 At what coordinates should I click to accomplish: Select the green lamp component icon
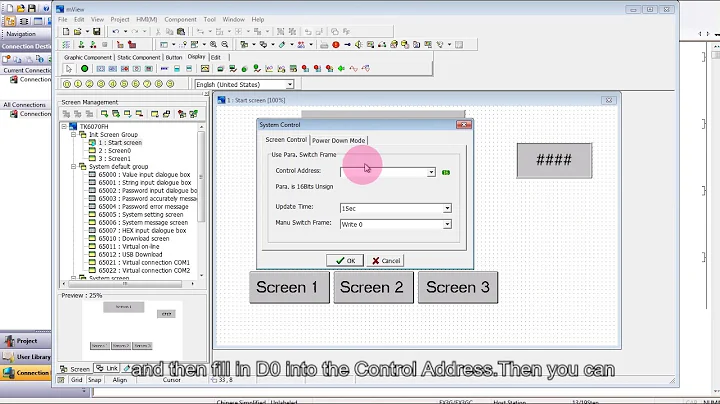point(84,69)
